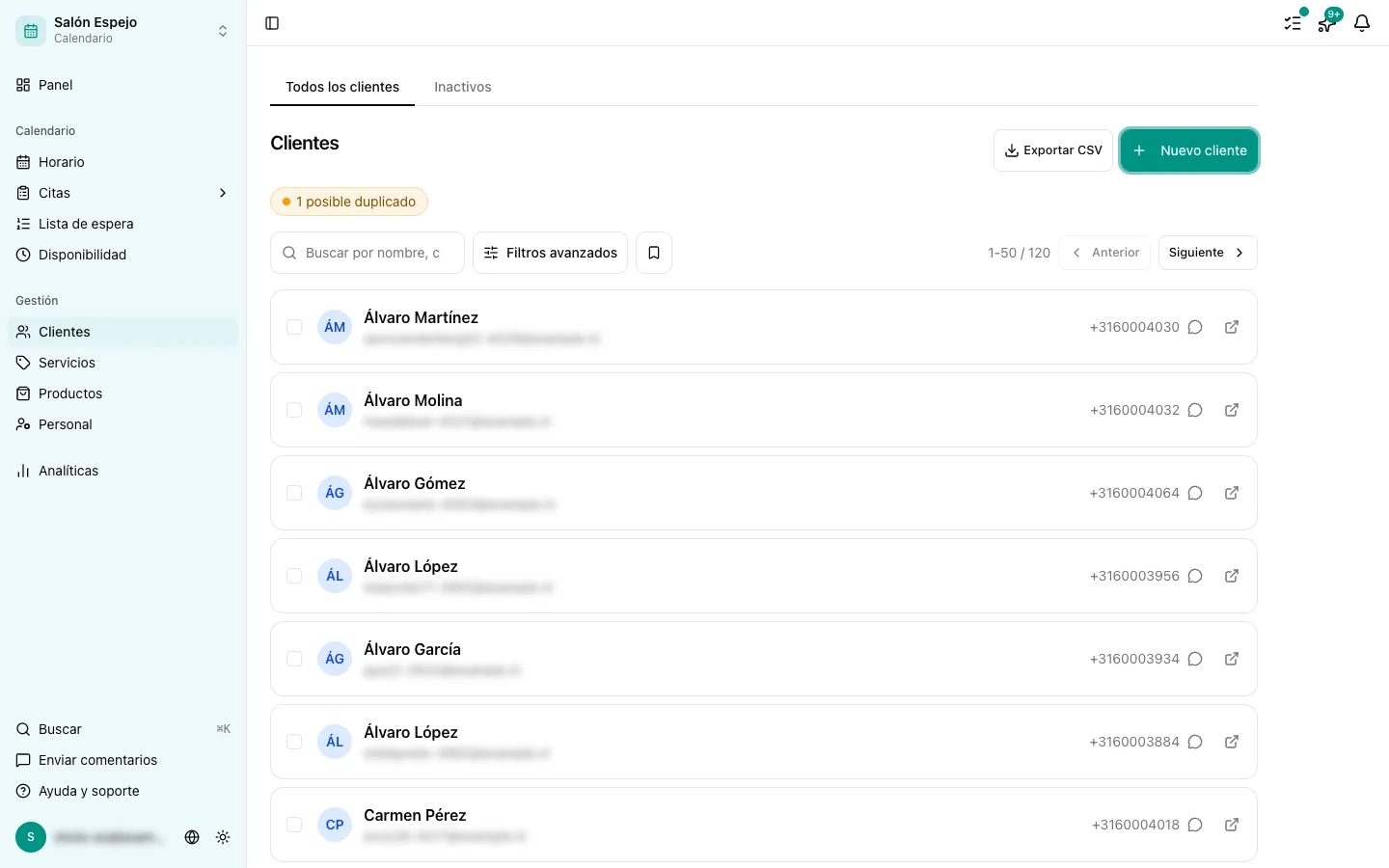Image resolution: width=1389 pixels, height=868 pixels.
Task: Change language via globe icon
Action: tap(192, 837)
